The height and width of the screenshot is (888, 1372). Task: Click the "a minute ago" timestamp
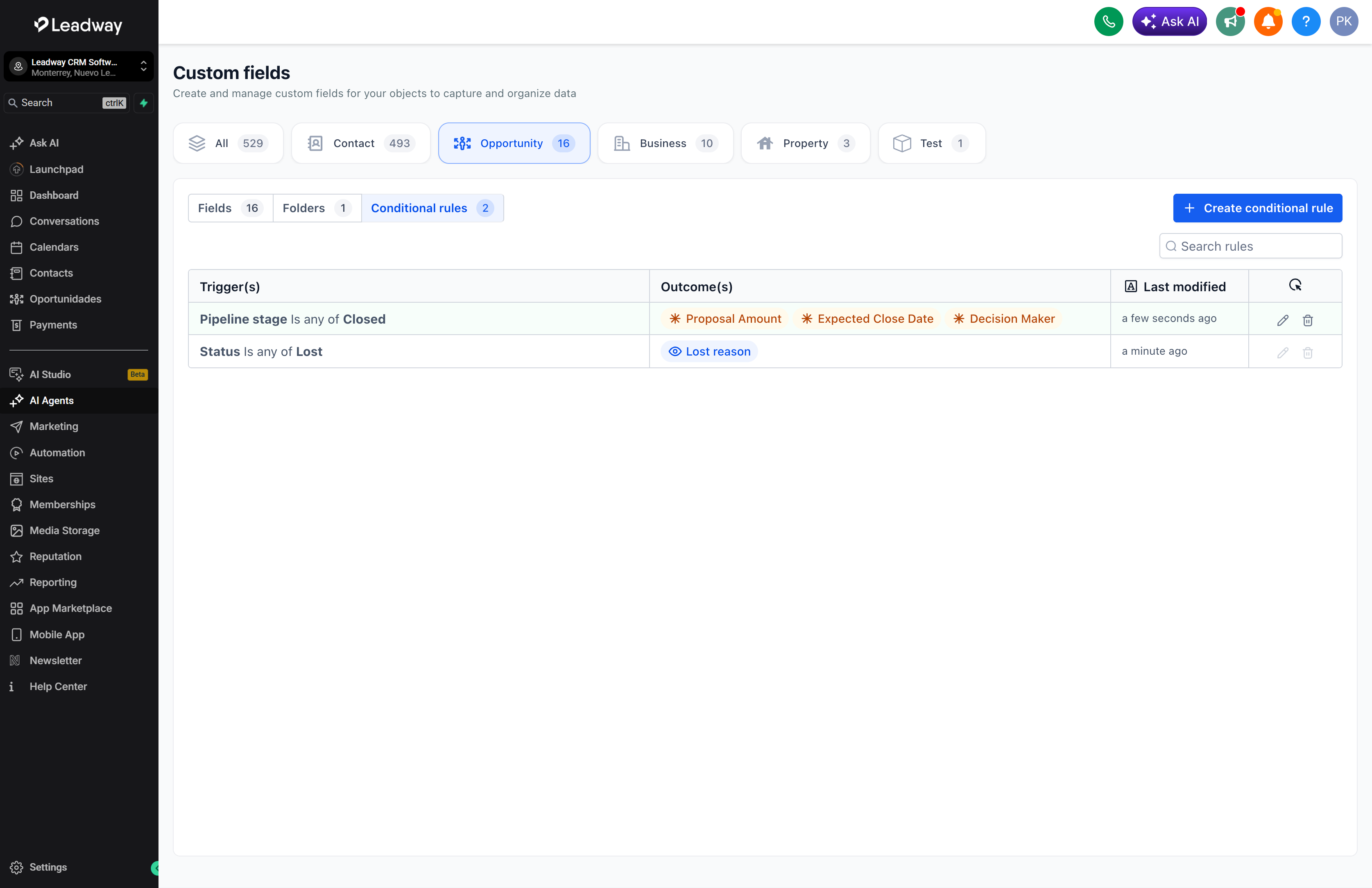pyautogui.click(x=1154, y=351)
